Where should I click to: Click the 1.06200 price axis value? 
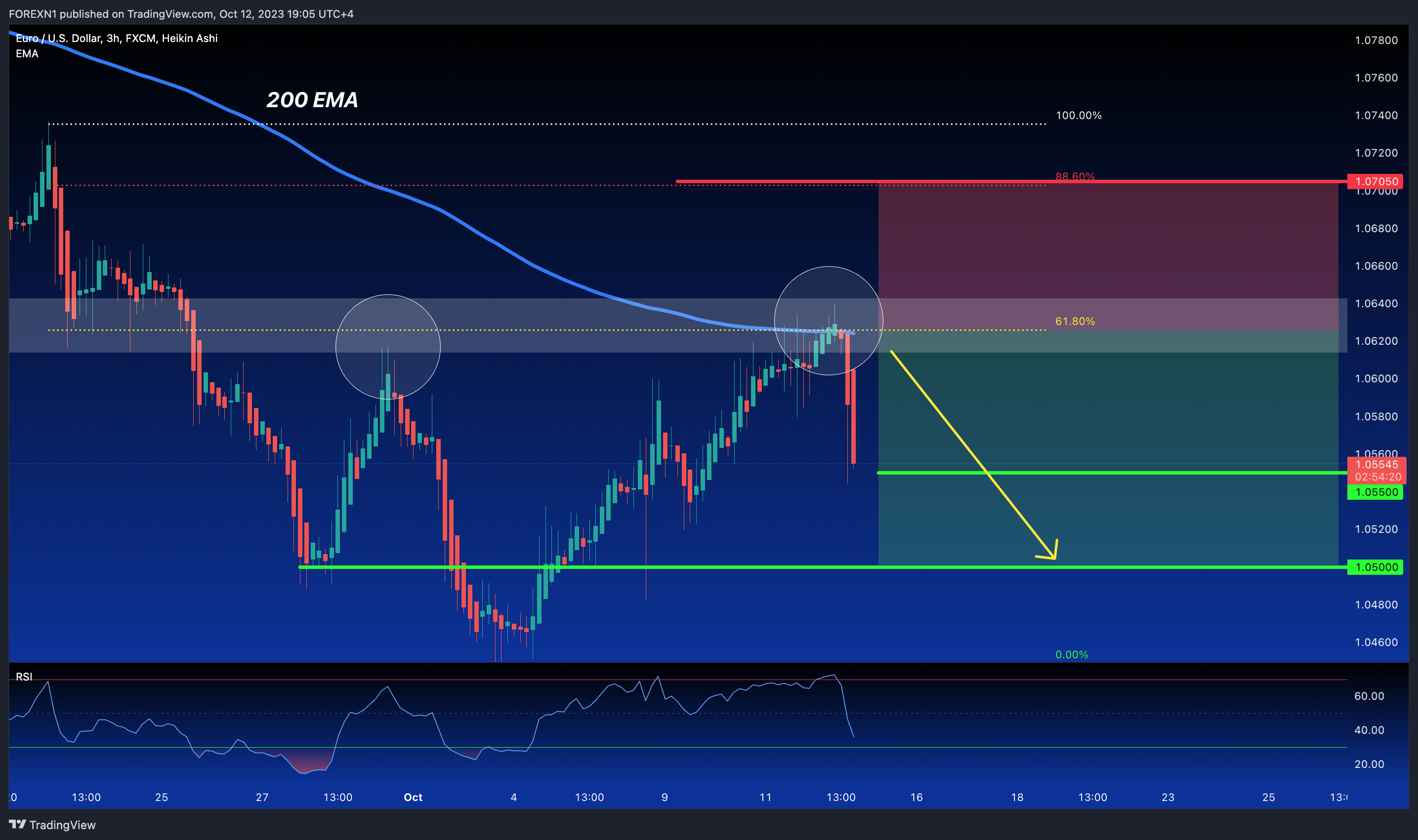tap(1376, 341)
